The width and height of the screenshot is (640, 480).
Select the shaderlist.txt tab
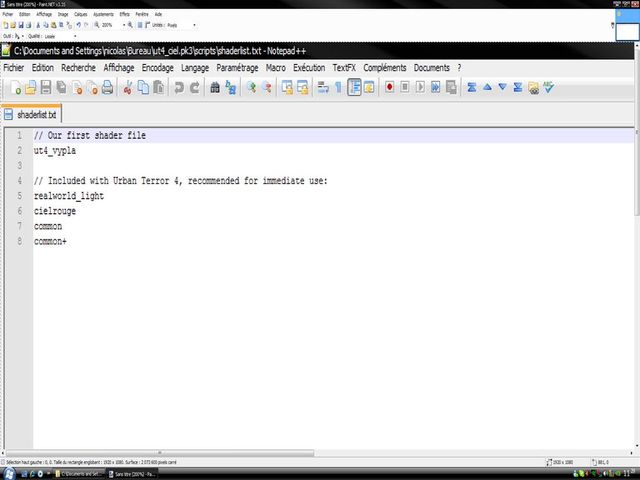(31, 115)
